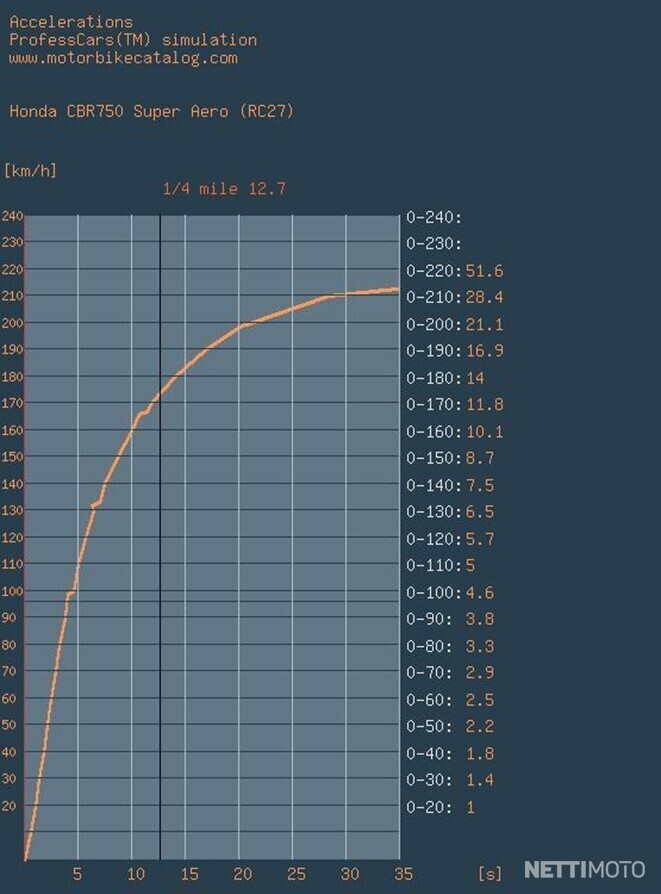Click the 1/4 mile 12.7 marker label
This screenshot has width=661, height=894.
point(224,188)
